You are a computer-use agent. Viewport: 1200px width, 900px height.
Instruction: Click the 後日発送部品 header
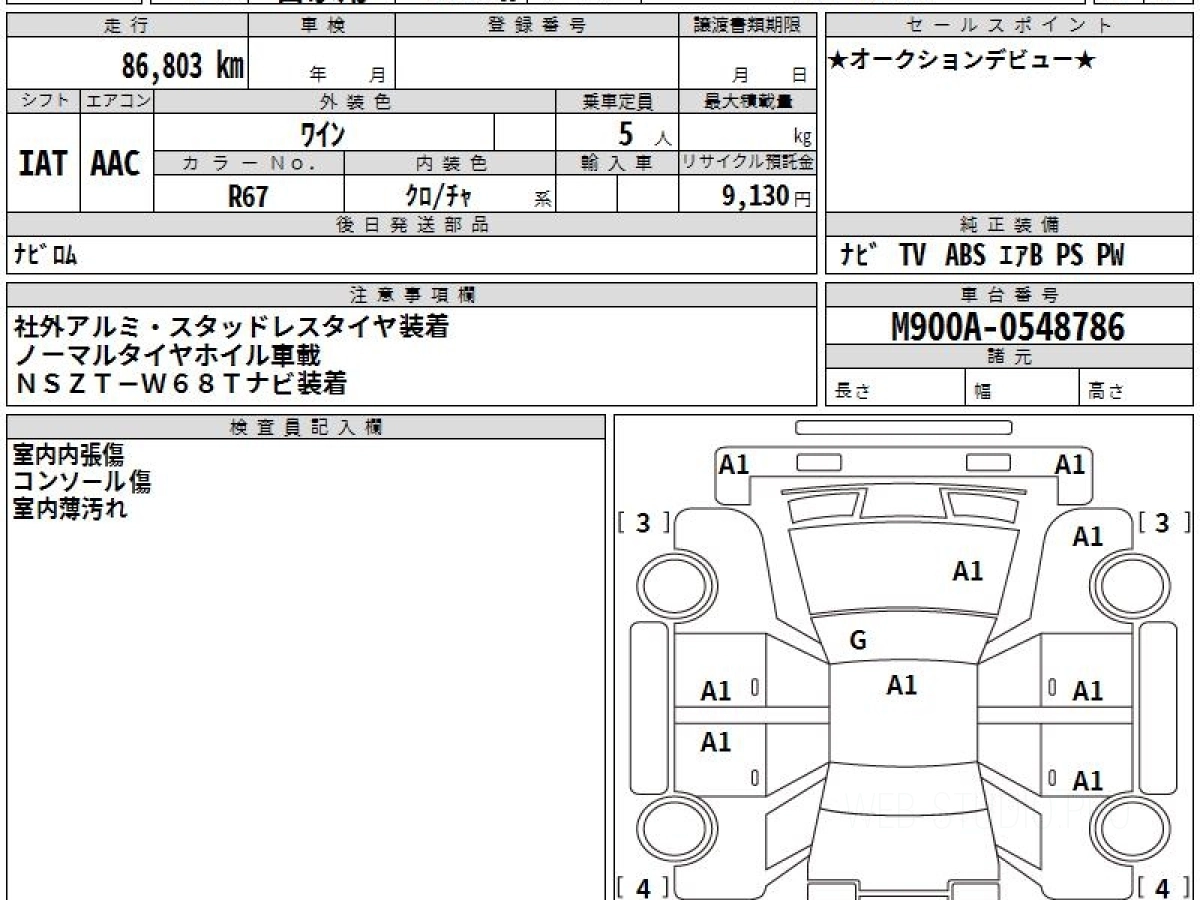pos(412,225)
